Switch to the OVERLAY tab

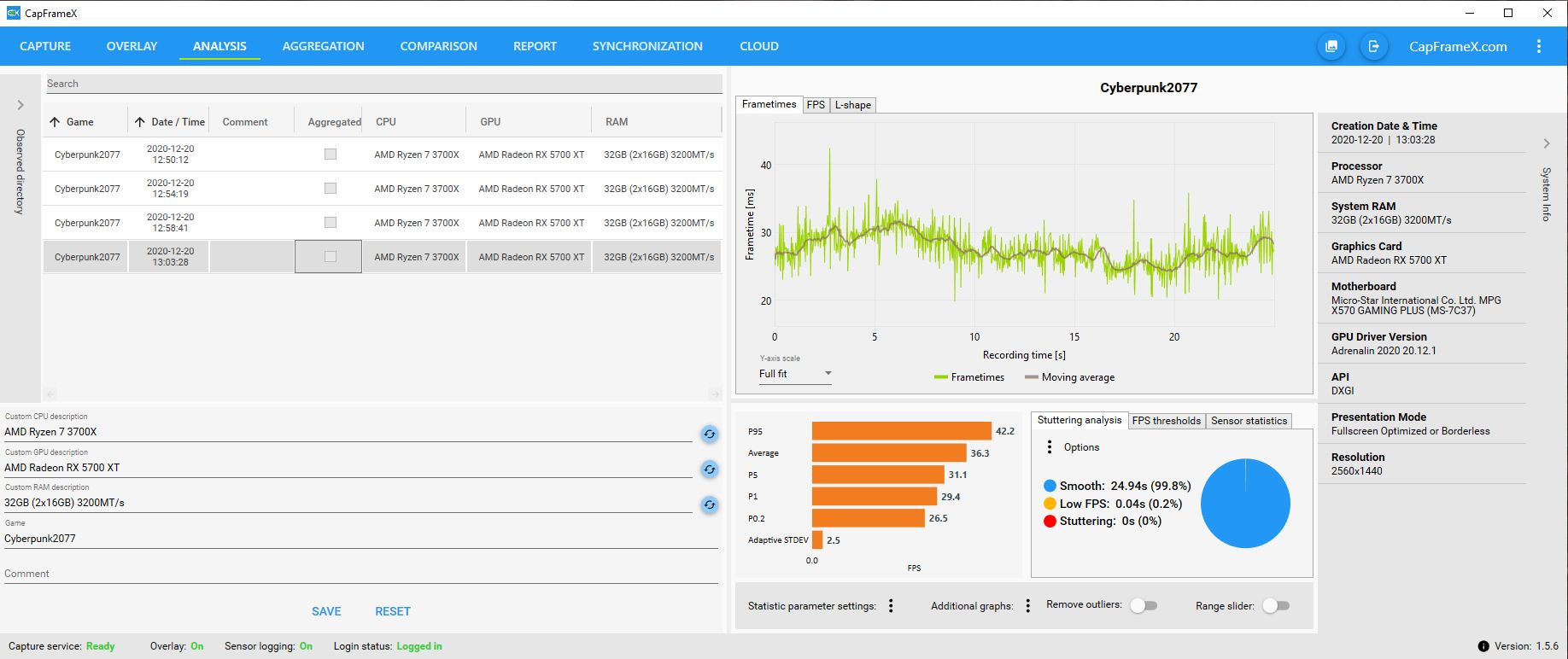coord(132,46)
